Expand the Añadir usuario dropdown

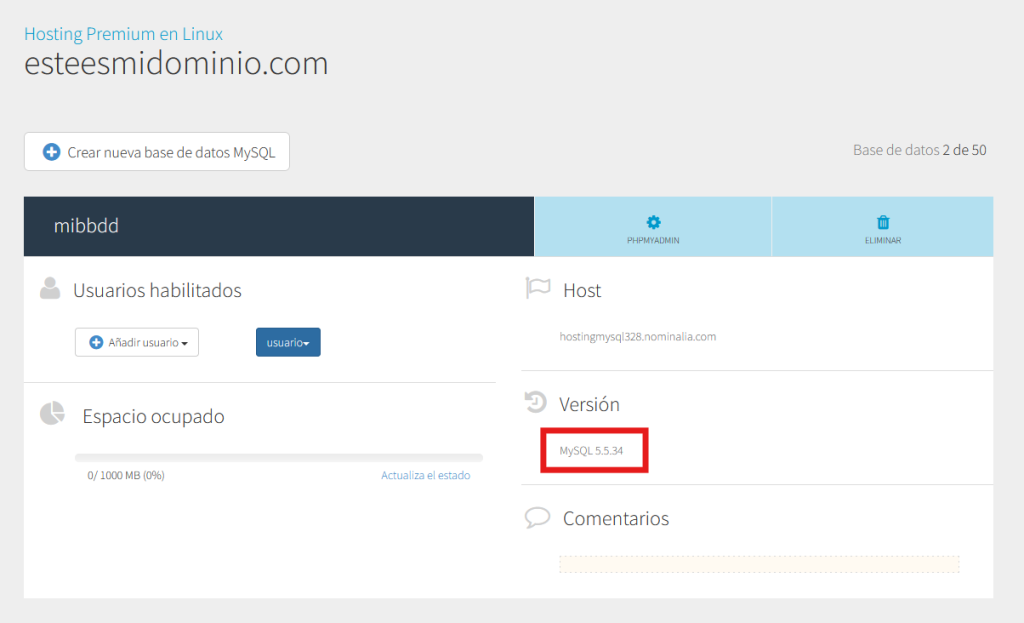(x=137, y=342)
